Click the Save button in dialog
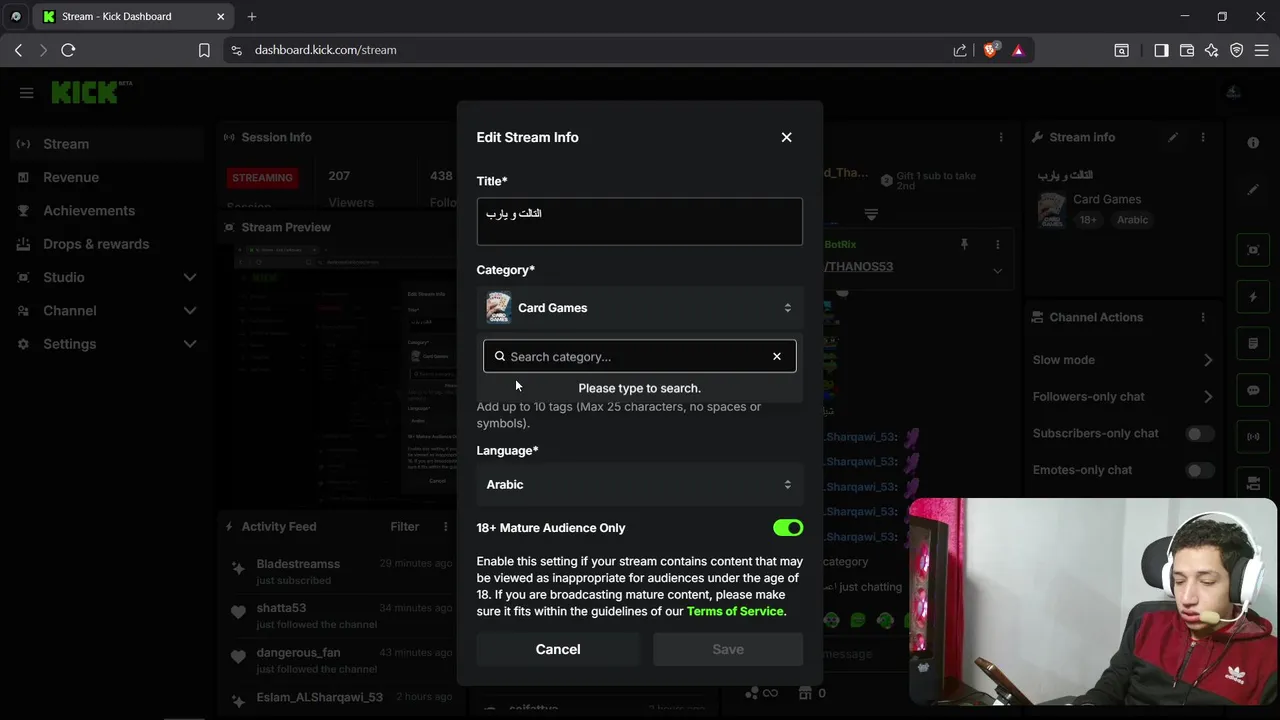Viewport: 1280px width, 720px height. (728, 649)
